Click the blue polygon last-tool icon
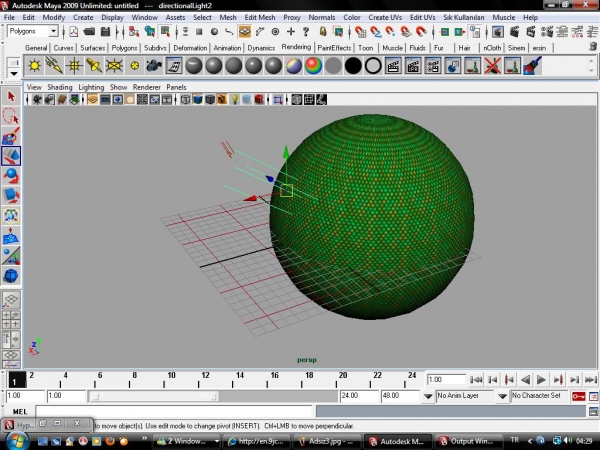This screenshot has height=450, width=600. pyautogui.click(x=11, y=276)
